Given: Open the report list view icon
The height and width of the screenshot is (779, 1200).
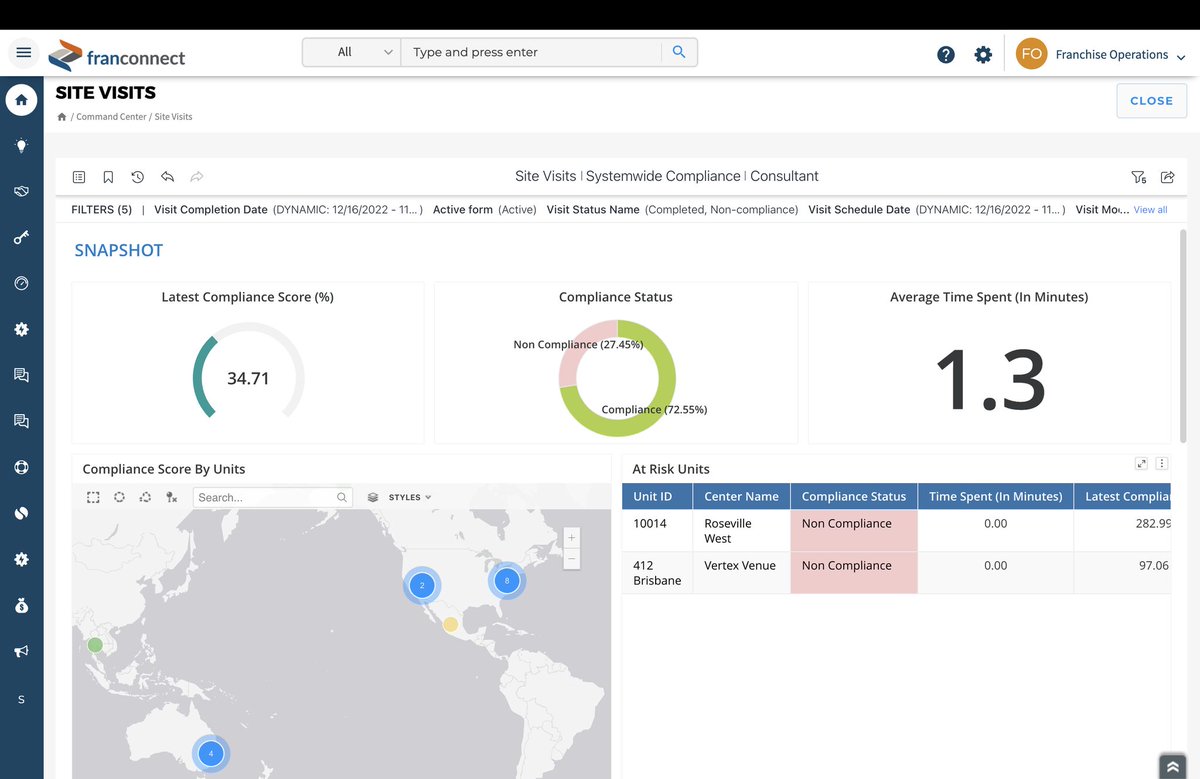Looking at the screenshot, I should [x=79, y=177].
